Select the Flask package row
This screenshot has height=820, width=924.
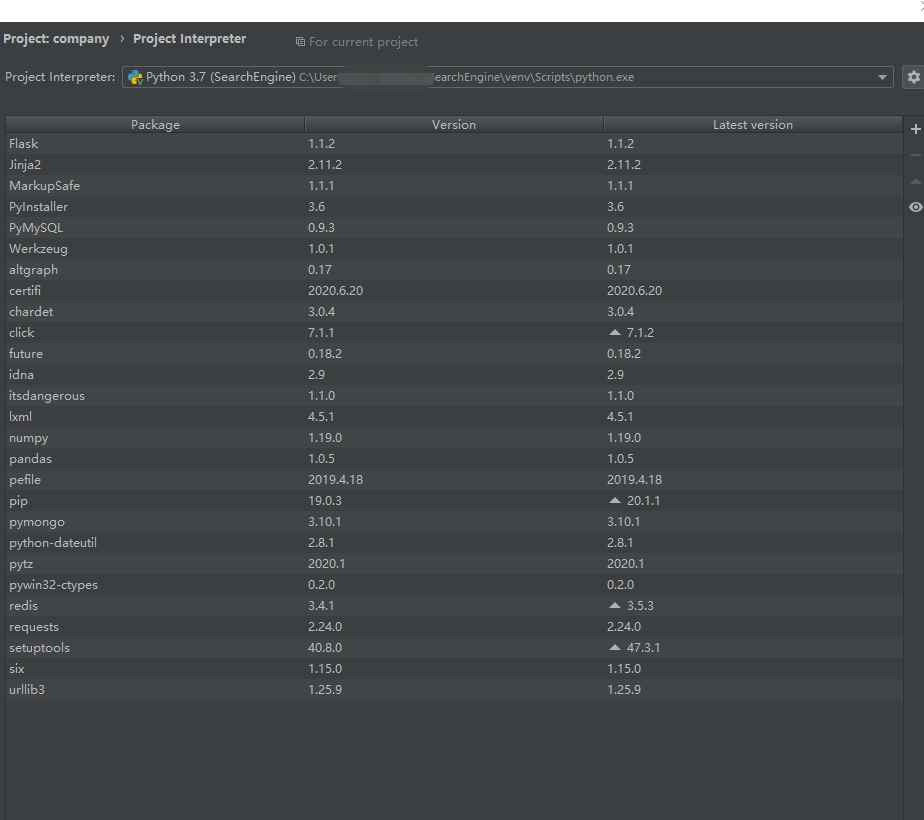(454, 144)
